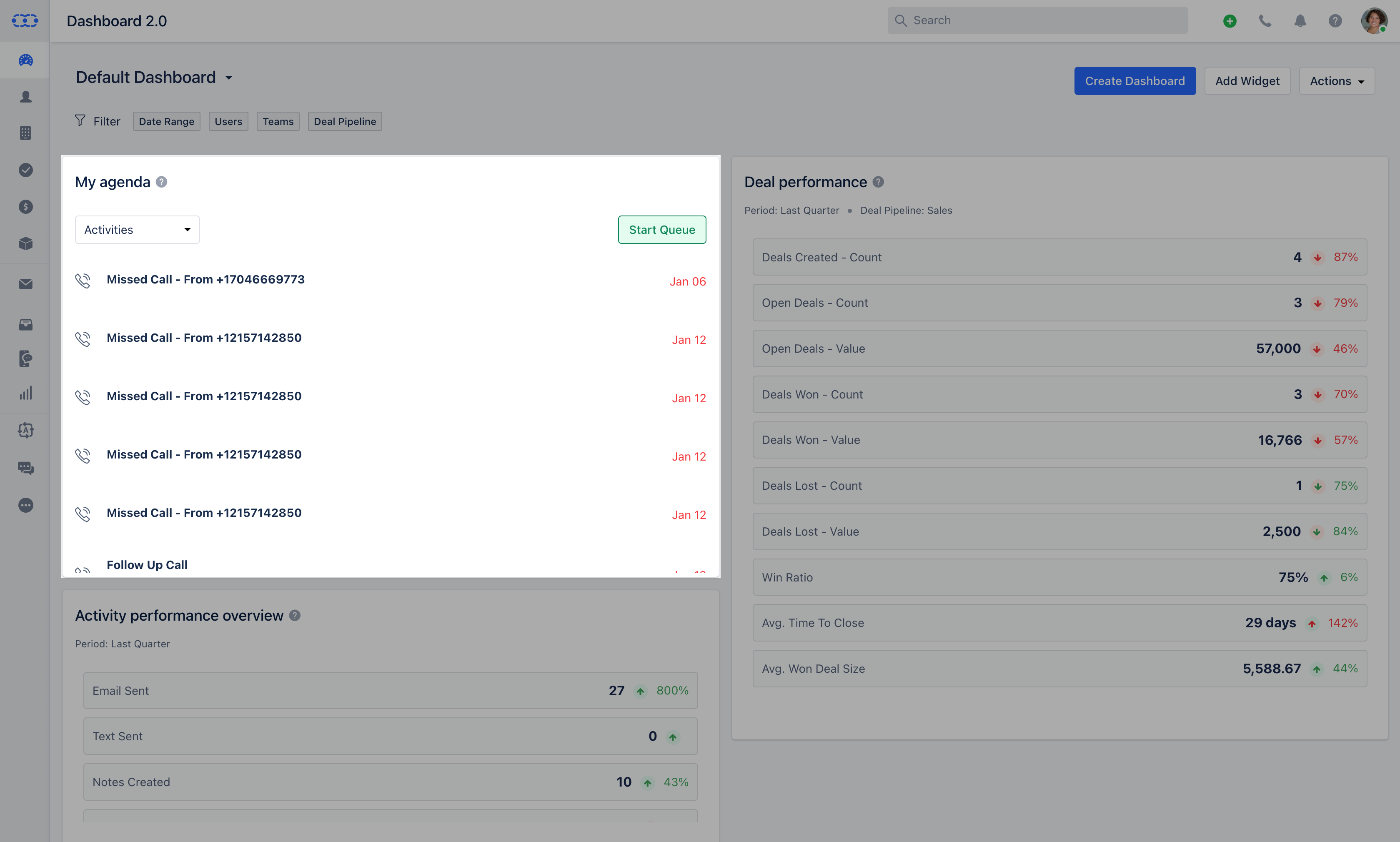Focus the Search input field
The image size is (1400, 842).
(1037, 20)
